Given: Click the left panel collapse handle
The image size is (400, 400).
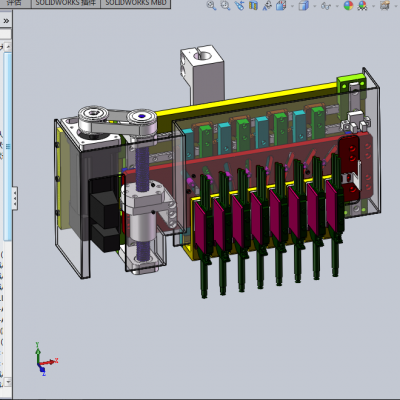Looking at the screenshot, I should (15, 199).
